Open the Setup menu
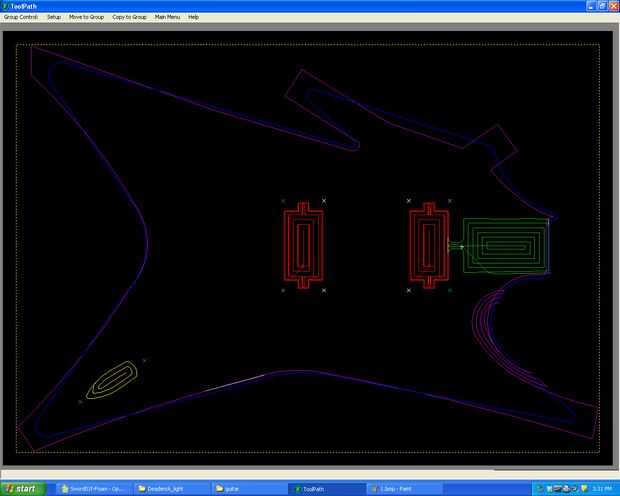This screenshot has width=620, height=496. coord(54,17)
